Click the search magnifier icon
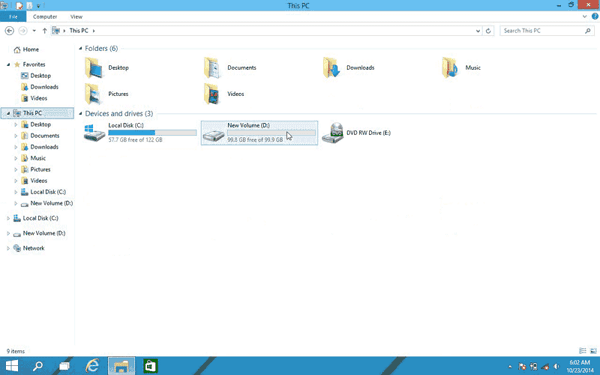Image resolution: width=600 pixels, height=375 pixels. pos(588,31)
